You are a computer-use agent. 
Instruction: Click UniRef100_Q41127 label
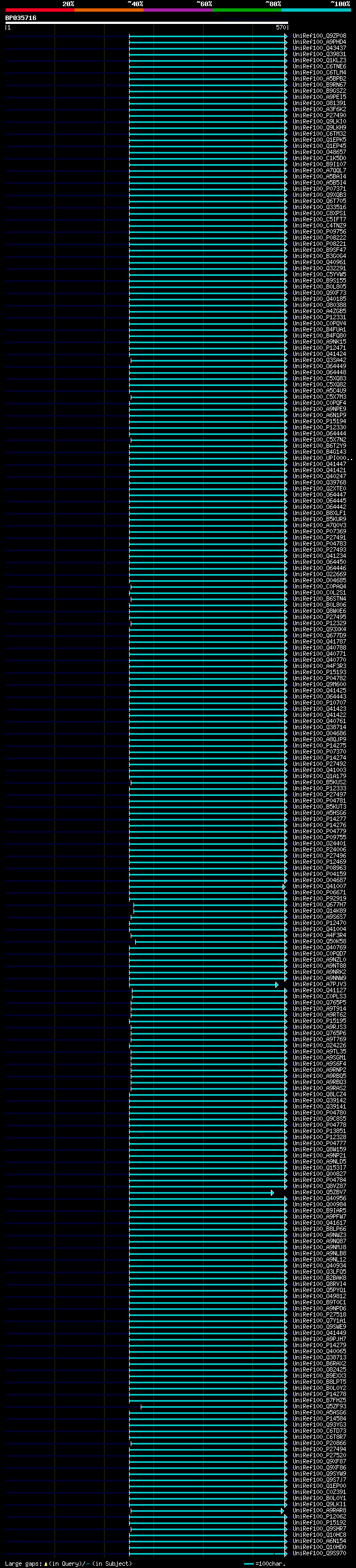[x=319, y=990]
